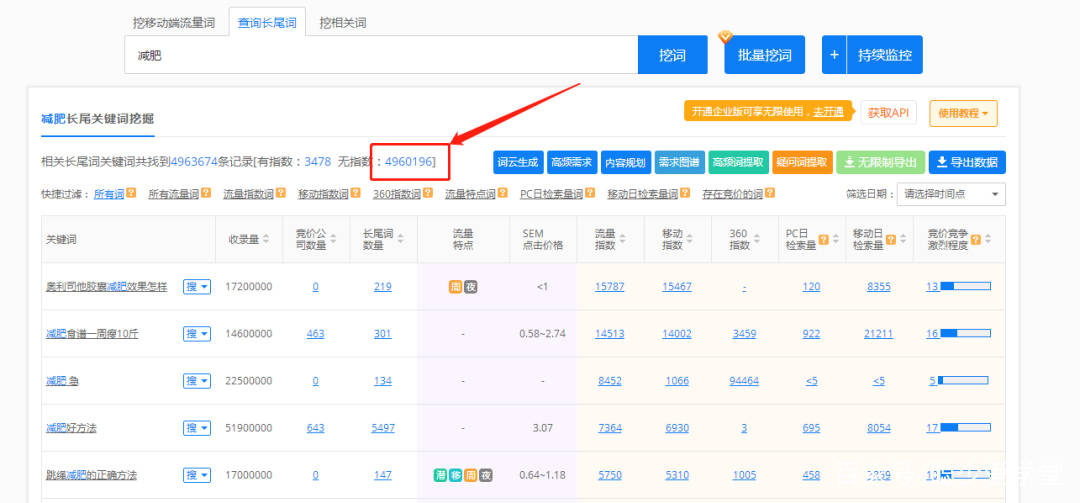
Task: Click the competition bar in 减肥食谱一周瘦10斤 row
Action: (x=964, y=334)
